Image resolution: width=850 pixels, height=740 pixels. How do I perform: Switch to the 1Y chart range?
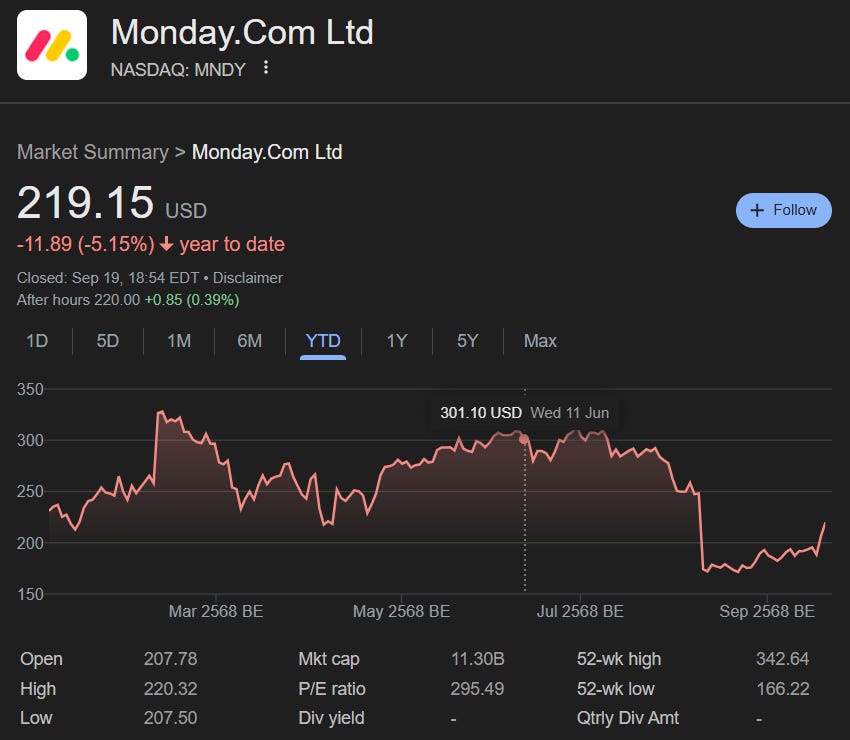tap(397, 341)
